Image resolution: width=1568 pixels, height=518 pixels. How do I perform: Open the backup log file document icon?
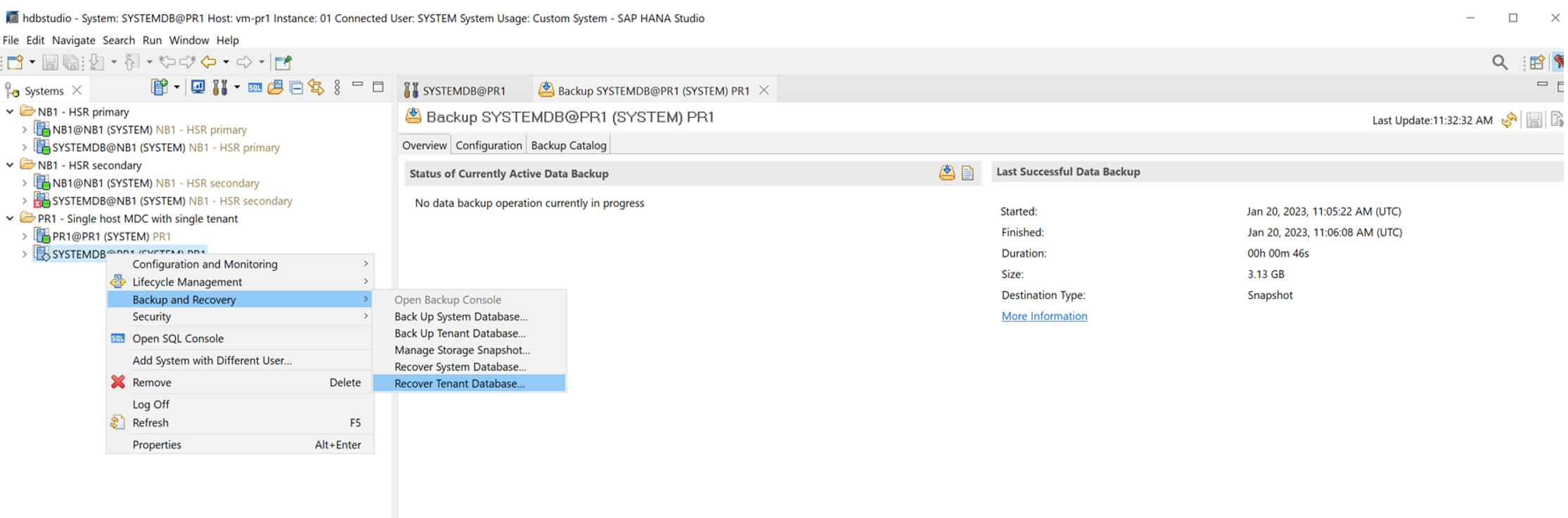[x=968, y=173]
